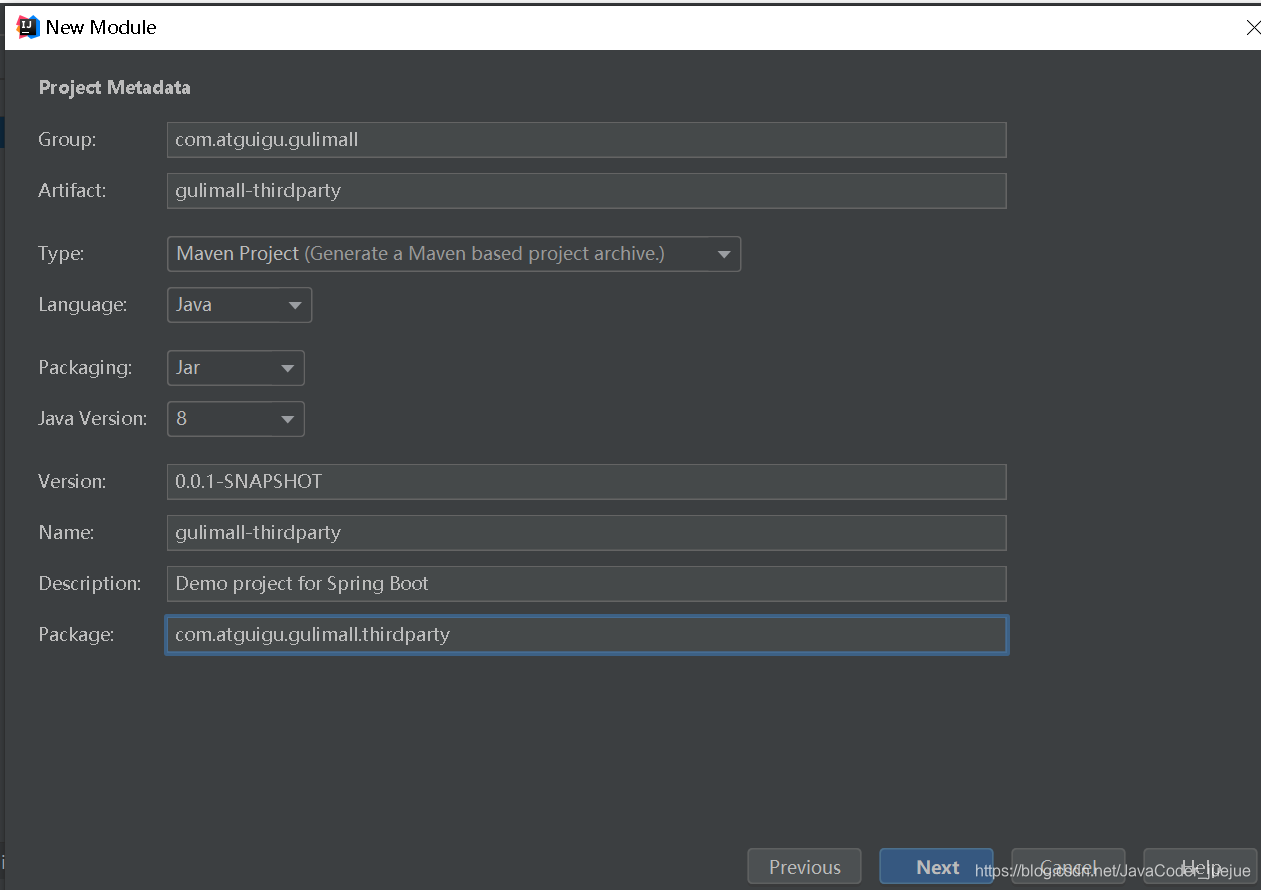Open the Language dropdown showing Java

coord(239,305)
